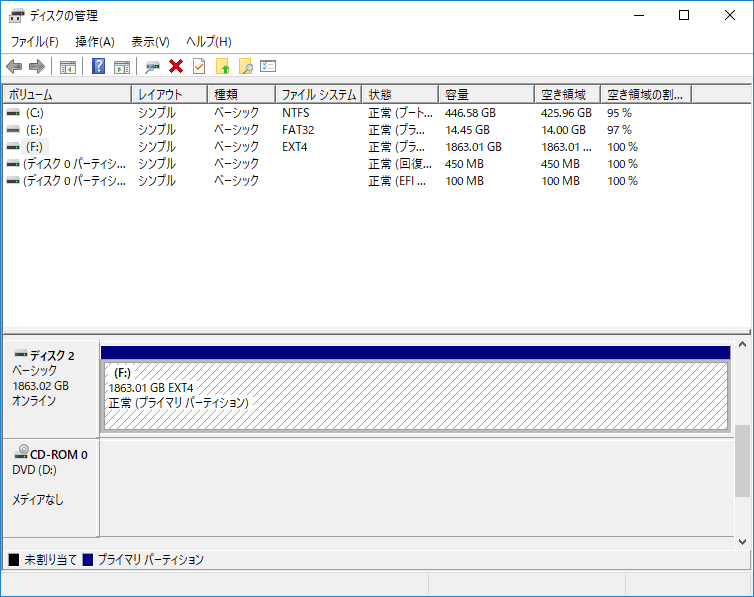Sort by the 状態 column header
This screenshot has width=754, height=597.
tap(400, 94)
